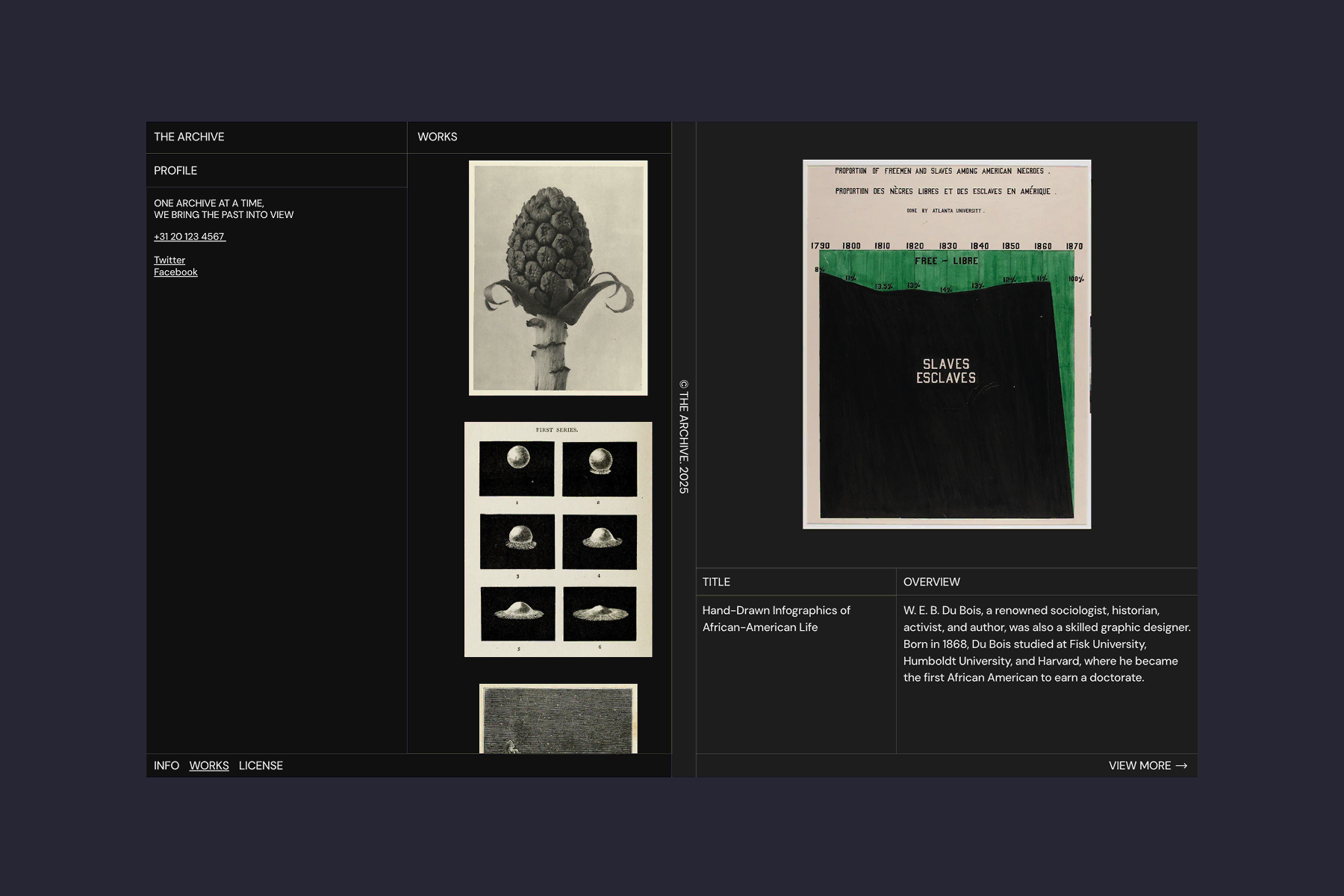Viewport: 1344px width, 896px height.
Task: Click the VIEW MORE link
Action: pyautogui.click(x=1140, y=765)
